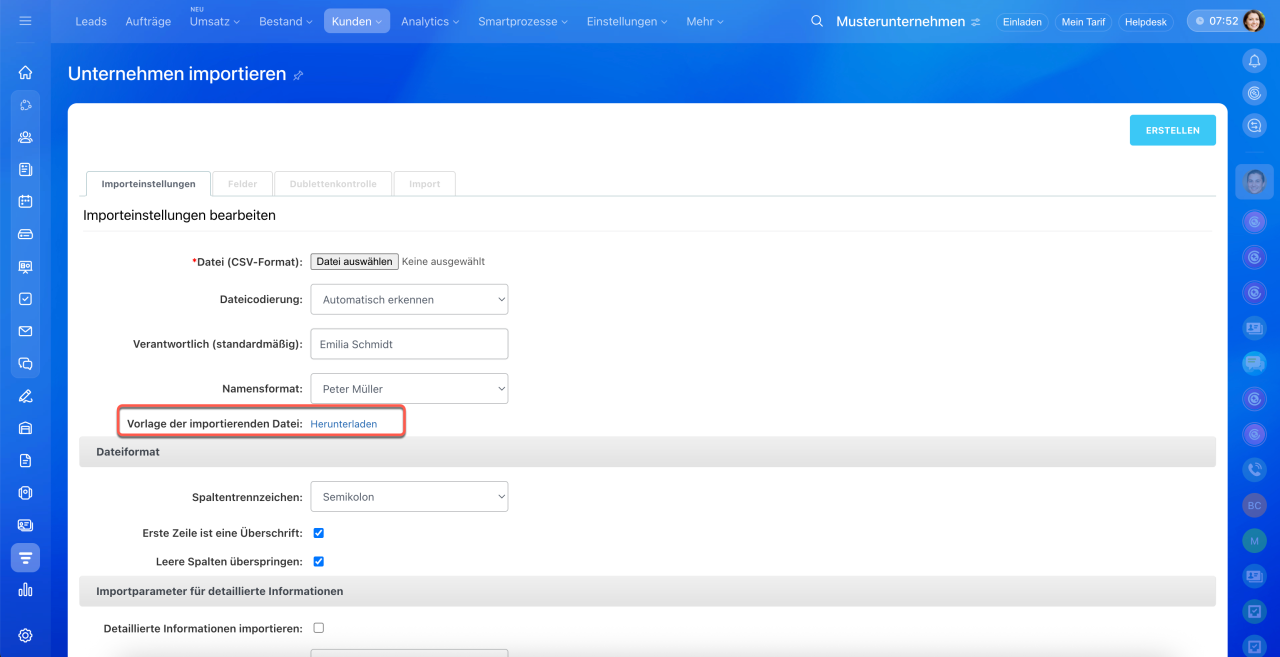Viewport: 1280px width, 657px height.
Task: Open the notifications bell icon
Action: 1254,61
